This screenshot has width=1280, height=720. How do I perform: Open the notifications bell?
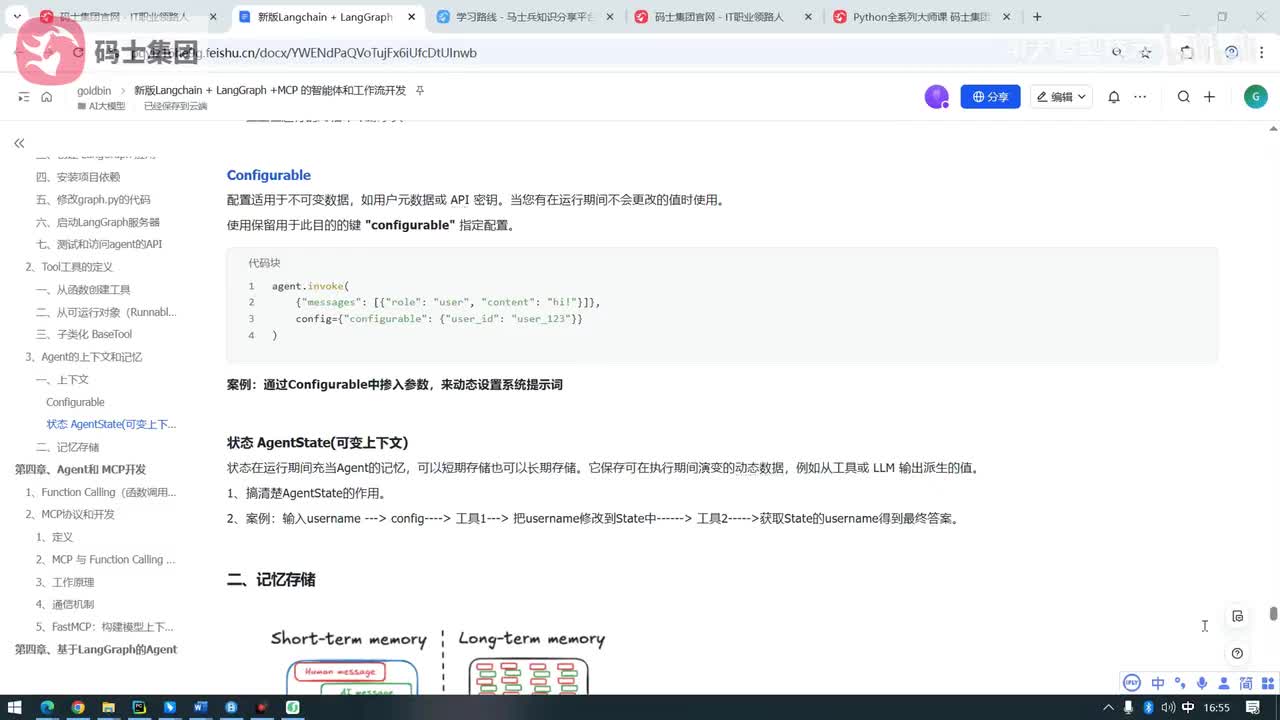(1113, 97)
